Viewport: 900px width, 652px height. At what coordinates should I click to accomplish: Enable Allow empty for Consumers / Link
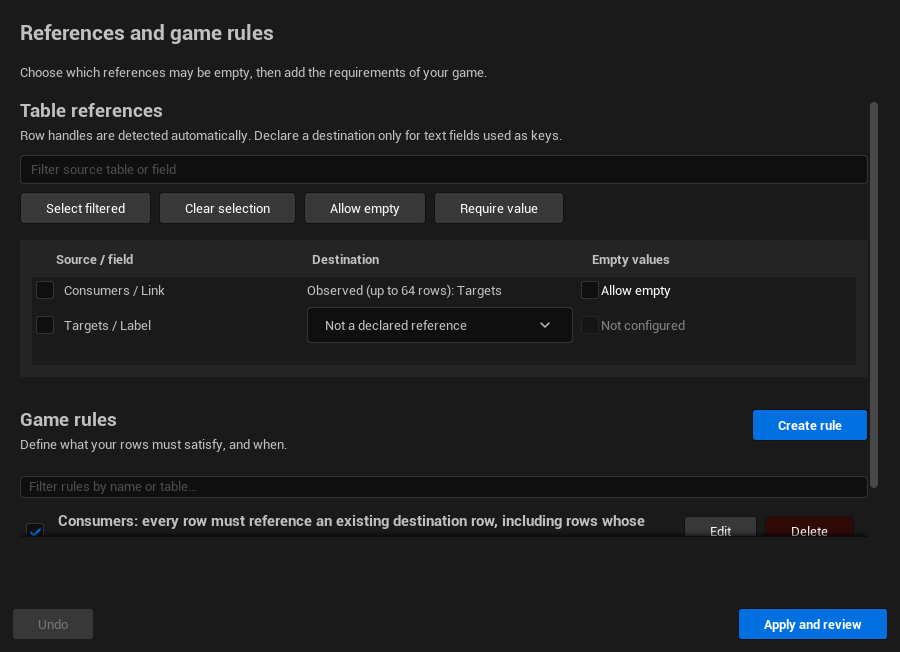pos(589,290)
